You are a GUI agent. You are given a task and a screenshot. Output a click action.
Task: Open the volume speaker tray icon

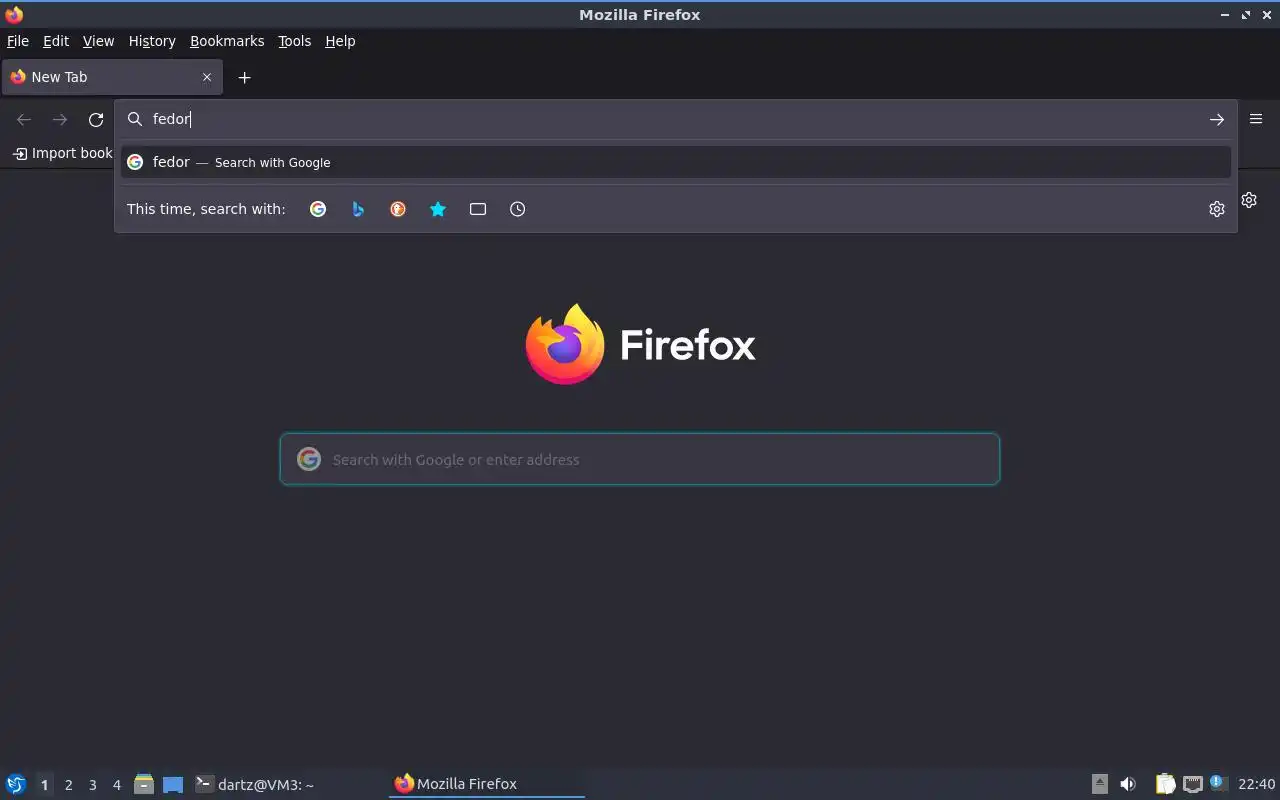point(1128,784)
